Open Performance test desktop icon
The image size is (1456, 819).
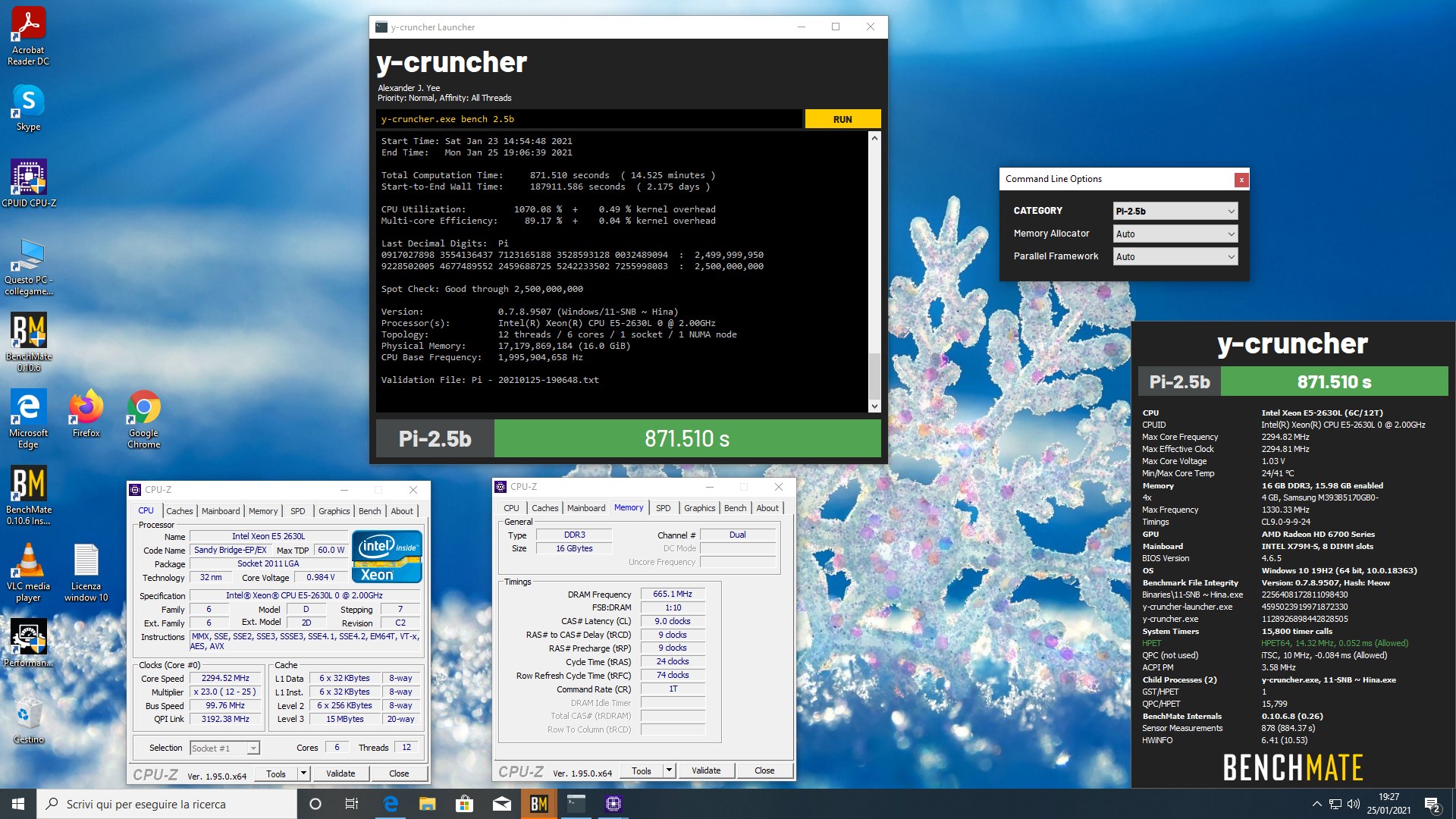click(29, 642)
